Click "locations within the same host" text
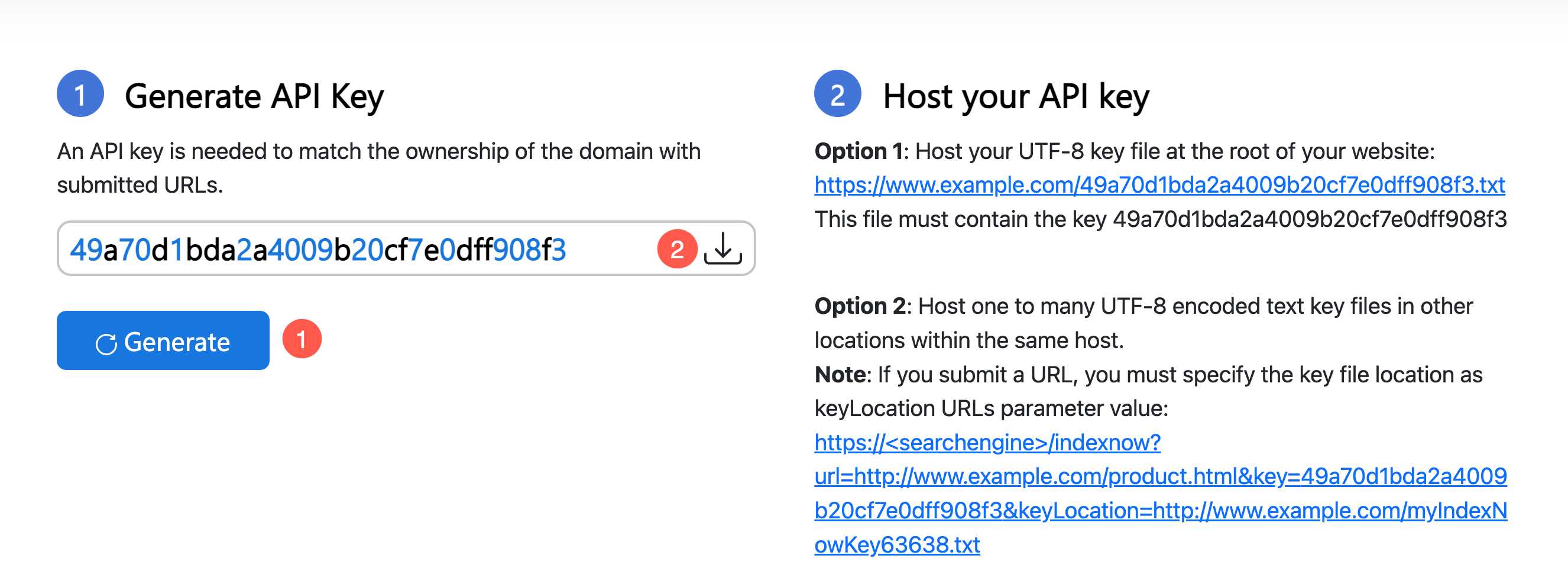This screenshot has width=1568, height=578. point(968,340)
